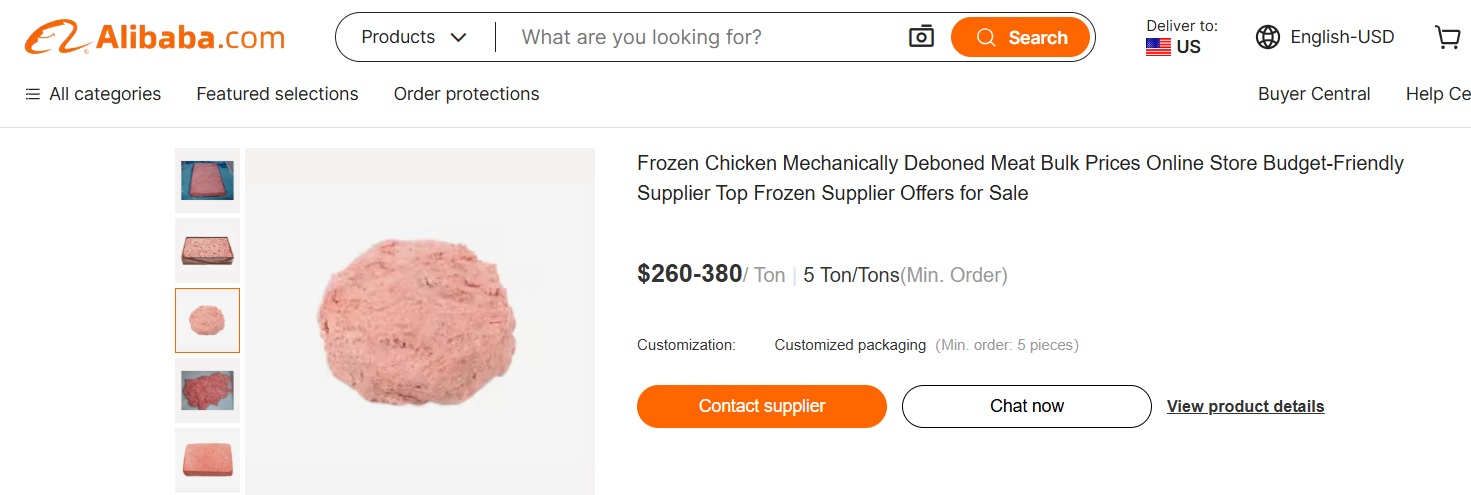1471x495 pixels.
Task: Open the shopping cart
Action: (x=1447, y=38)
